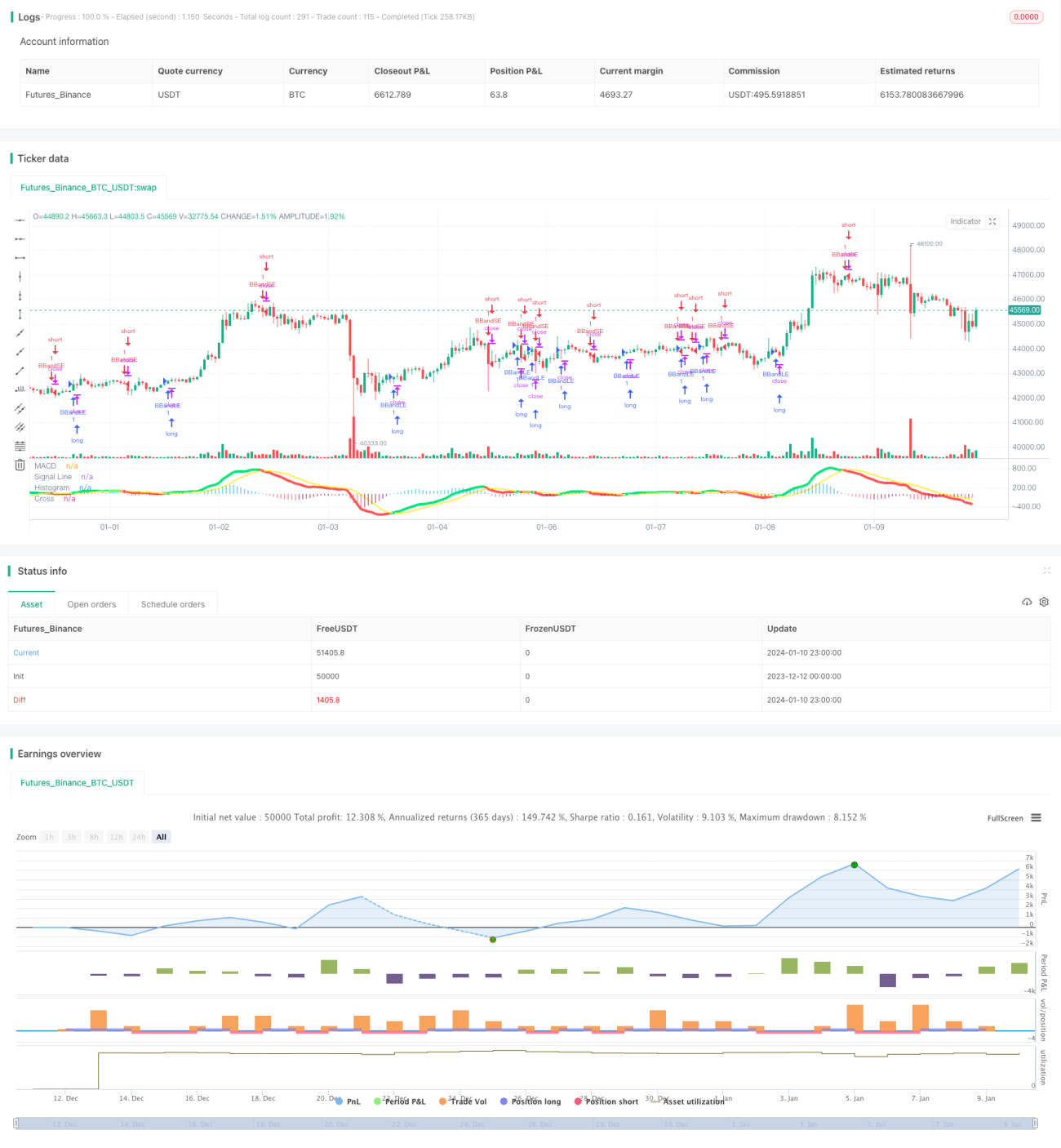Click the Diff row label
This screenshot has height=1148, width=1061.
20,700
